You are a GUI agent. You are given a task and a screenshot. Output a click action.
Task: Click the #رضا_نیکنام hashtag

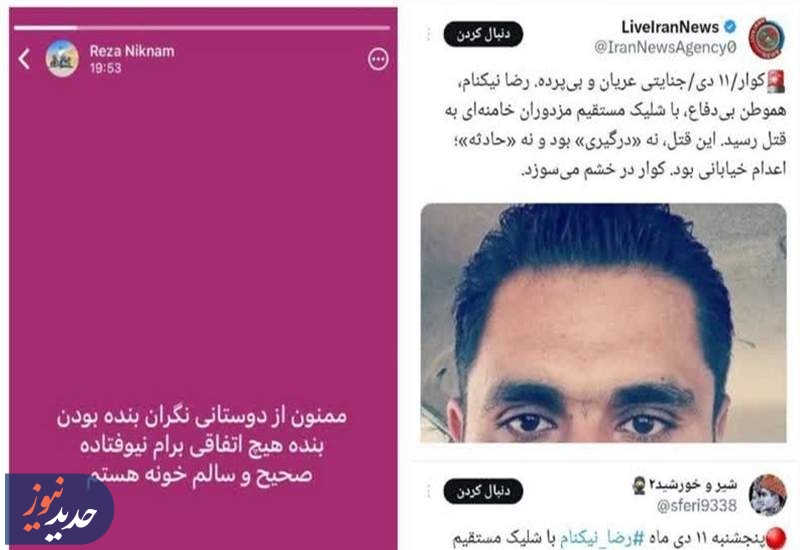coord(602,538)
